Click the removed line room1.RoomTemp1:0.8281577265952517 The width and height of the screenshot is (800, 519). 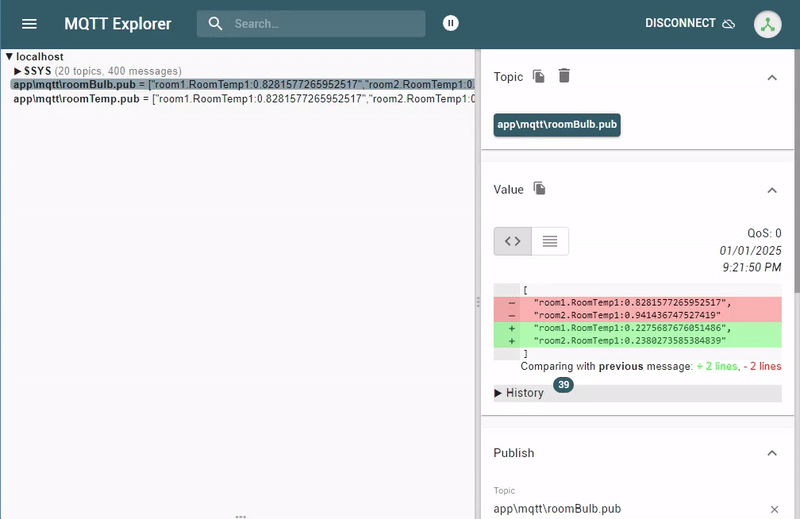638,303
